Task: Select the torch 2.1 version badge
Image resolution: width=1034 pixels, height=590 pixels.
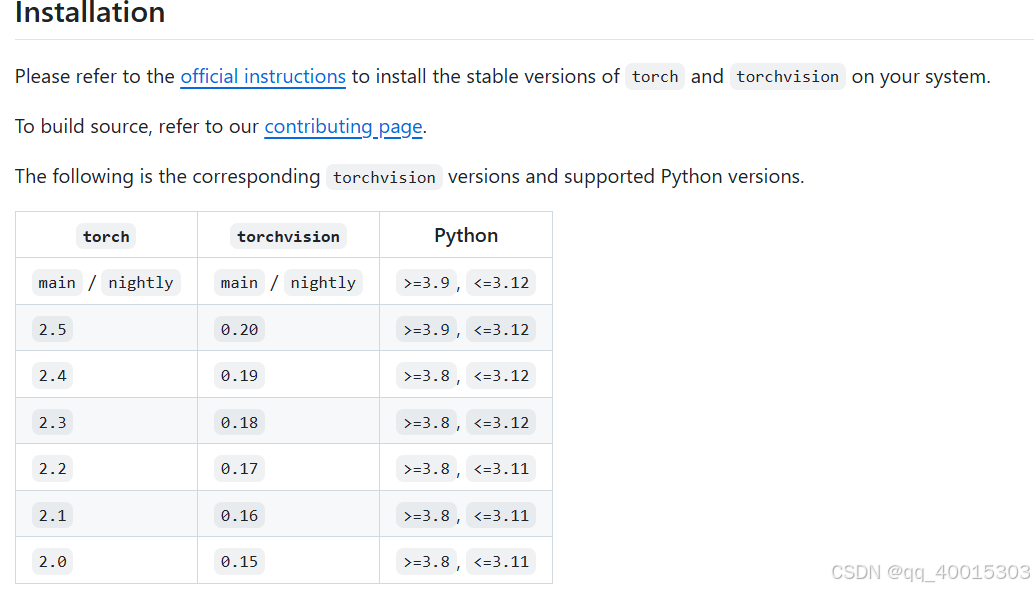Action: click(52, 514)
